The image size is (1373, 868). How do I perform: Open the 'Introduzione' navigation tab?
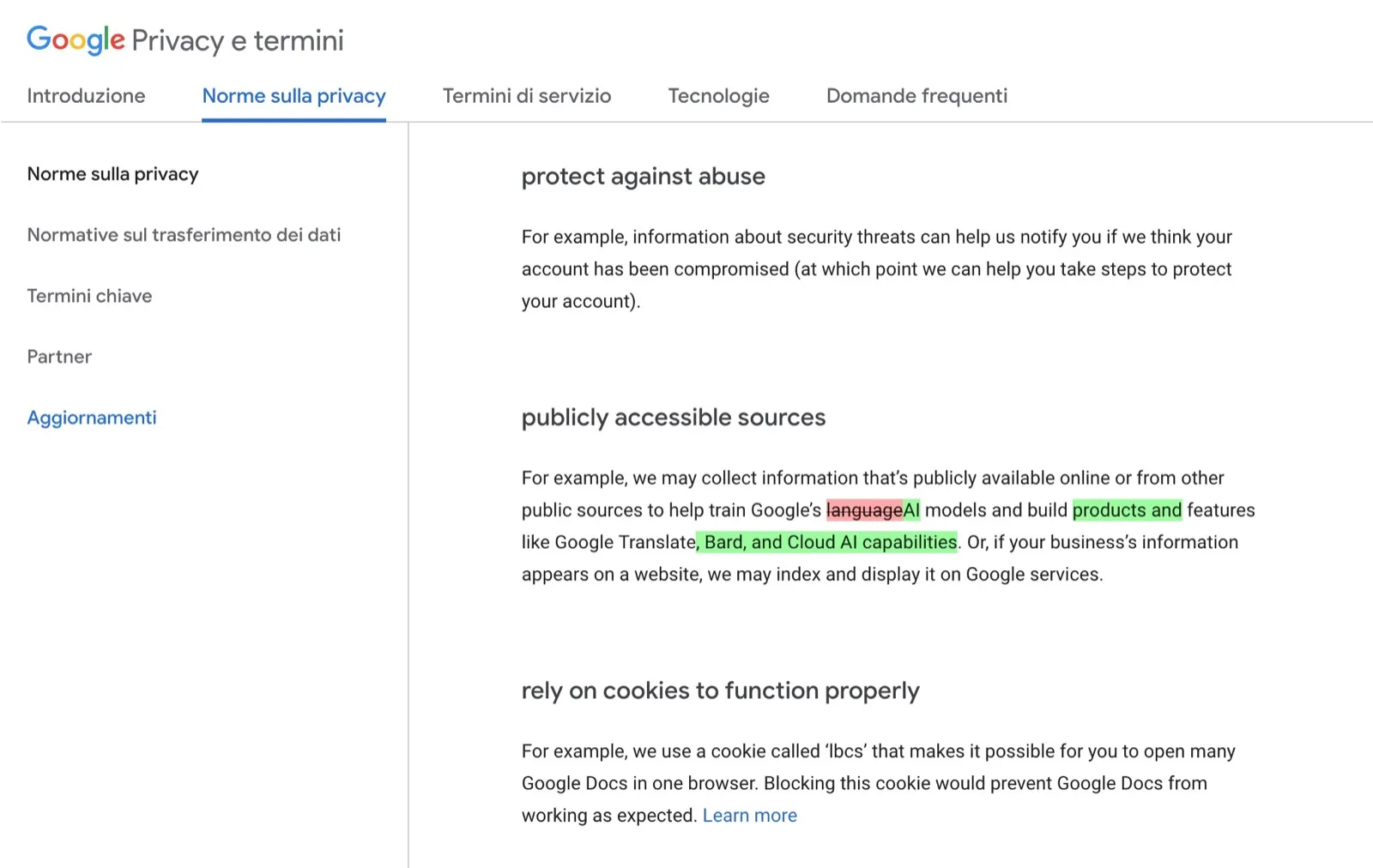click(x=86, y=96)
